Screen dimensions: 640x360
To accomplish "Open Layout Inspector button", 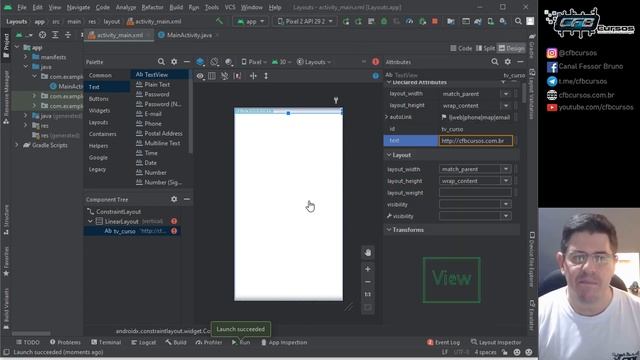I will tap(496, 342).
